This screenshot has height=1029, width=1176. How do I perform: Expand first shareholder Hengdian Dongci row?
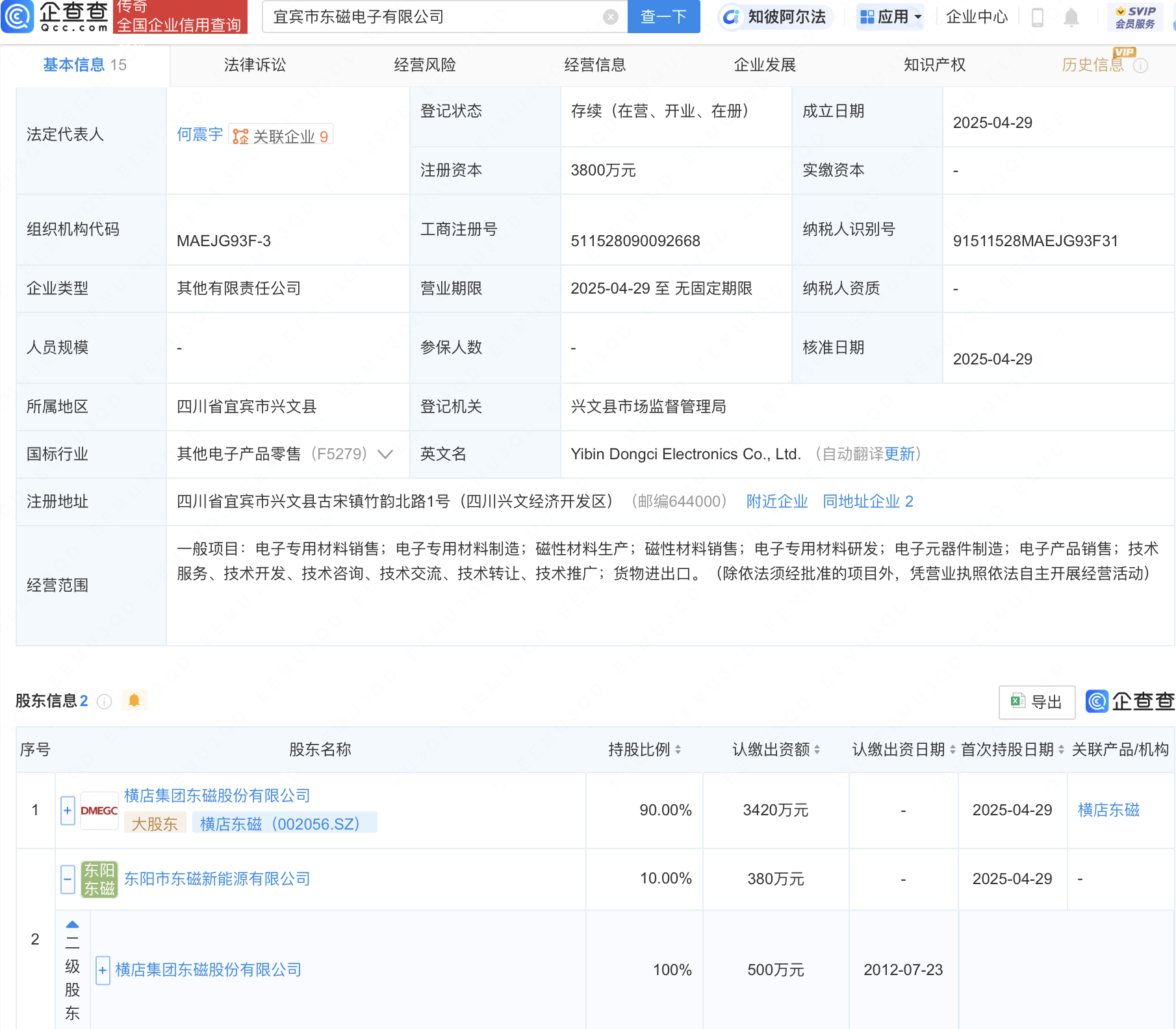click(x=68, y=811)
